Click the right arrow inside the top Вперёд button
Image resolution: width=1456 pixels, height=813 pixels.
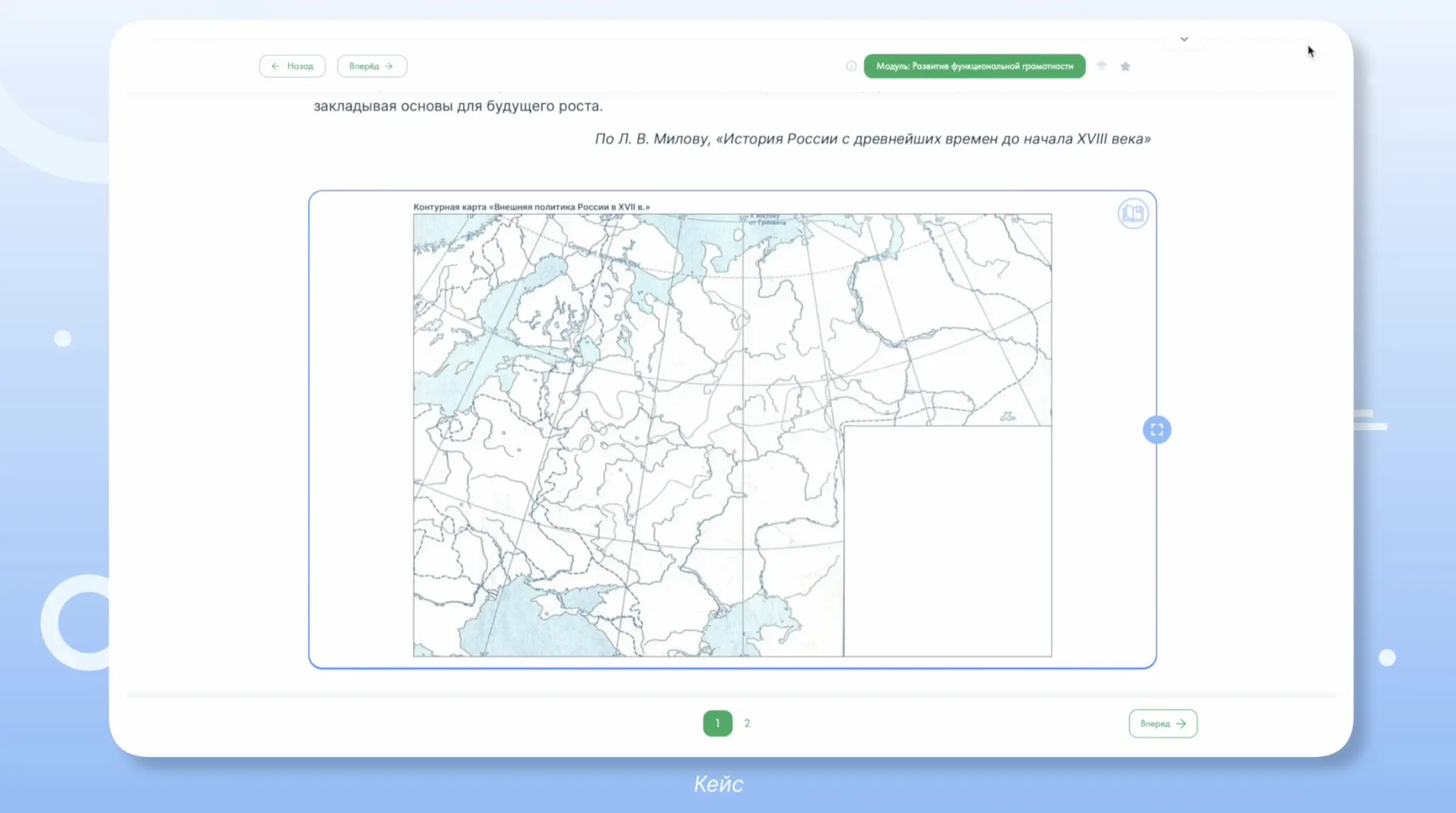pos(389,66)
